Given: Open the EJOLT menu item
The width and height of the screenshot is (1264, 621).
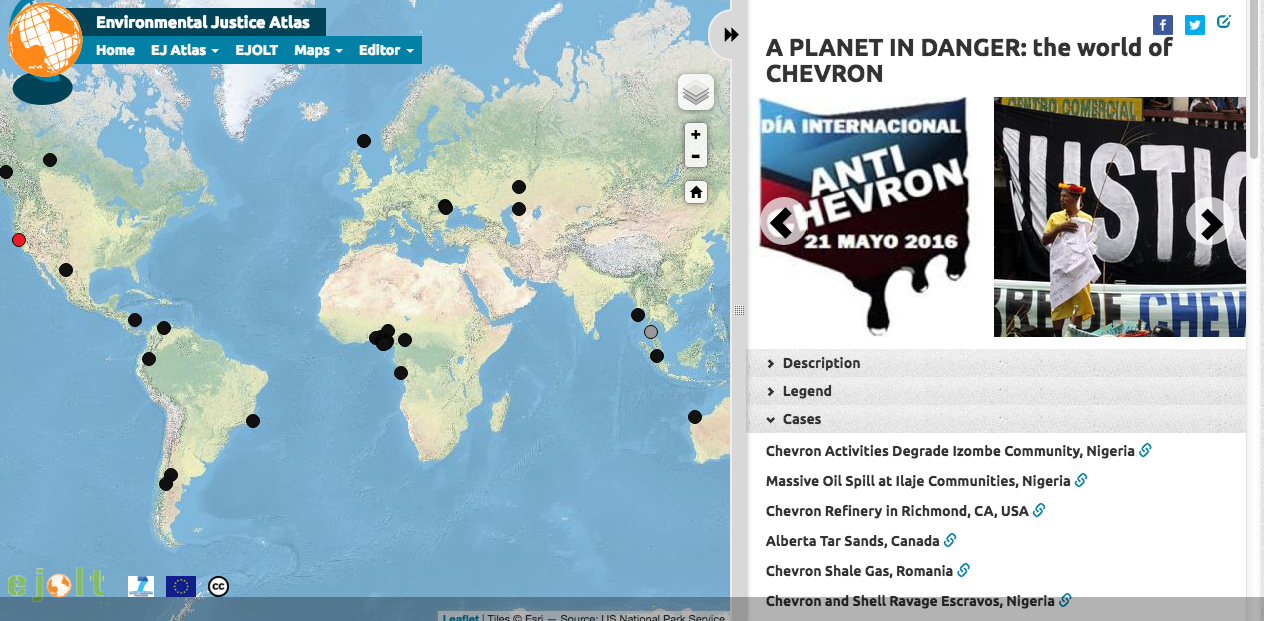Looking at the screenshot, I should 256,50.
